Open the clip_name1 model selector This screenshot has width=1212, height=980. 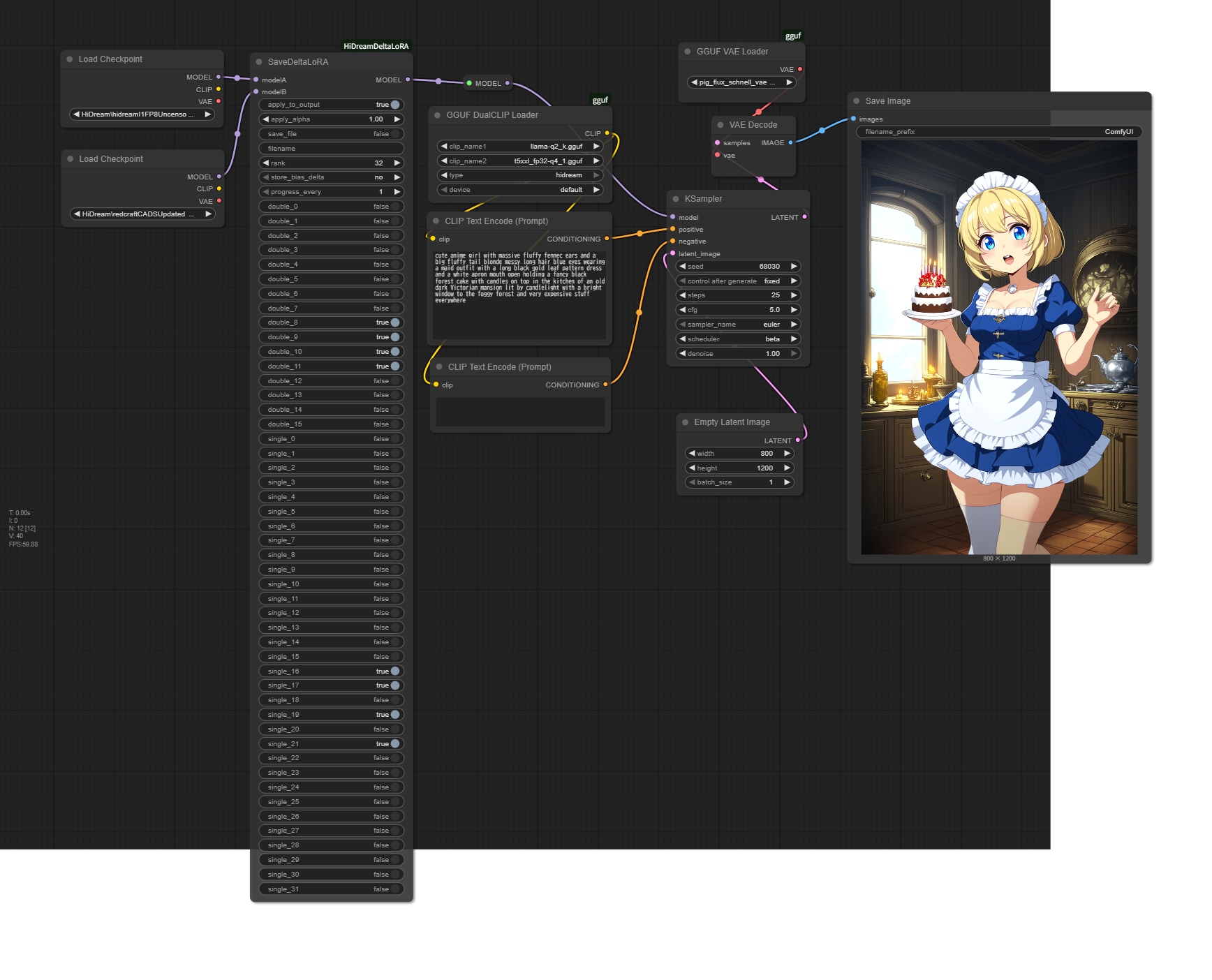click(519, 147)
